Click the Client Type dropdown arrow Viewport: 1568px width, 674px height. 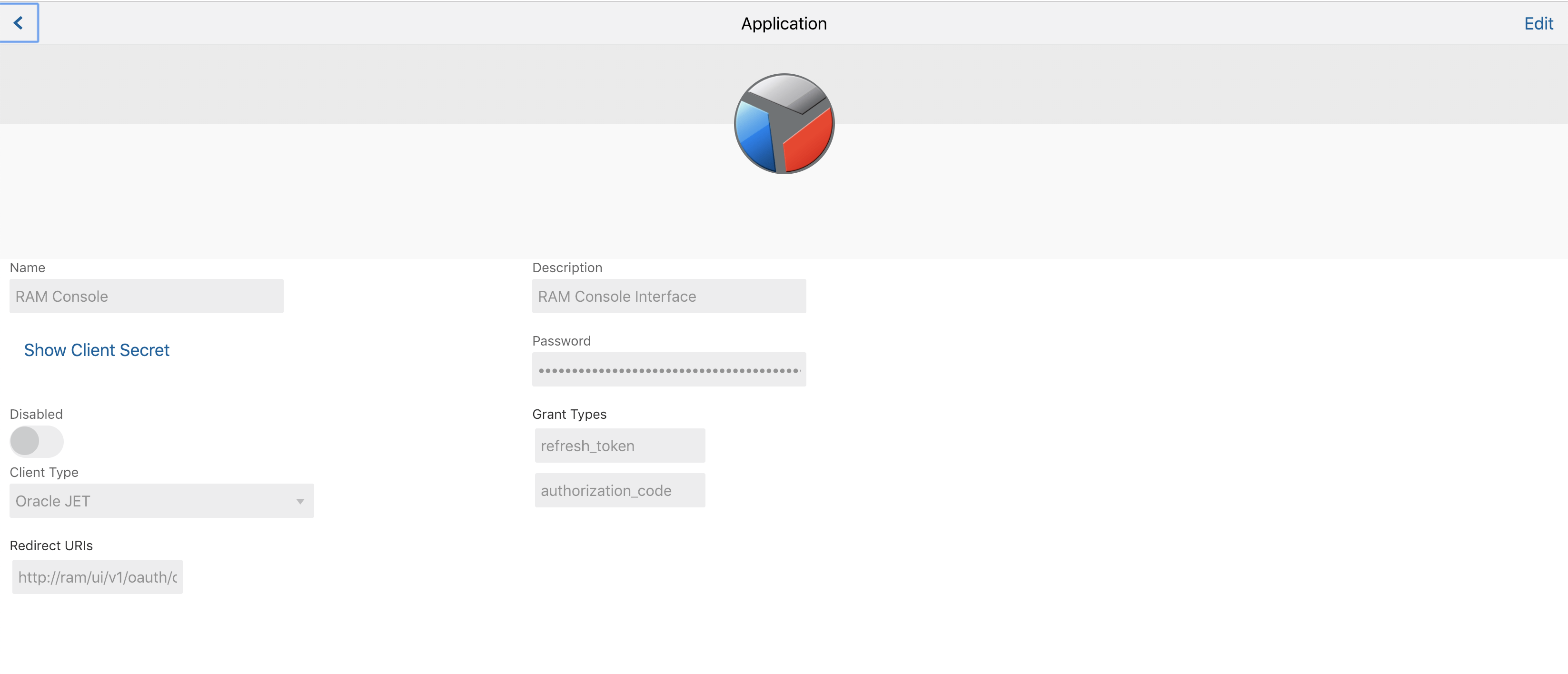coord(300,501)
